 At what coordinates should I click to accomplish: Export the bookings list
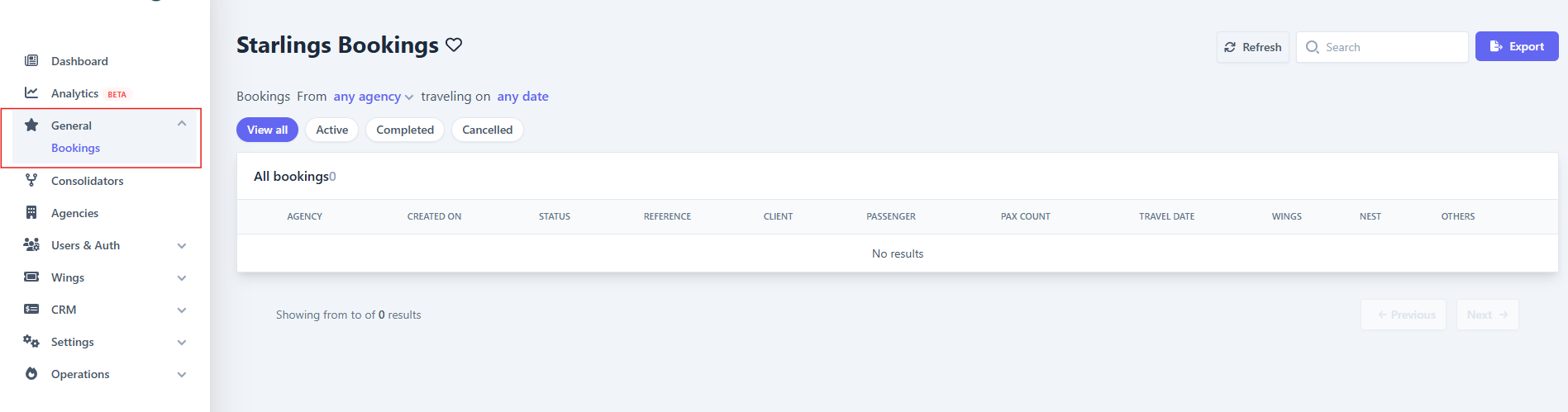pos(1516,47)
